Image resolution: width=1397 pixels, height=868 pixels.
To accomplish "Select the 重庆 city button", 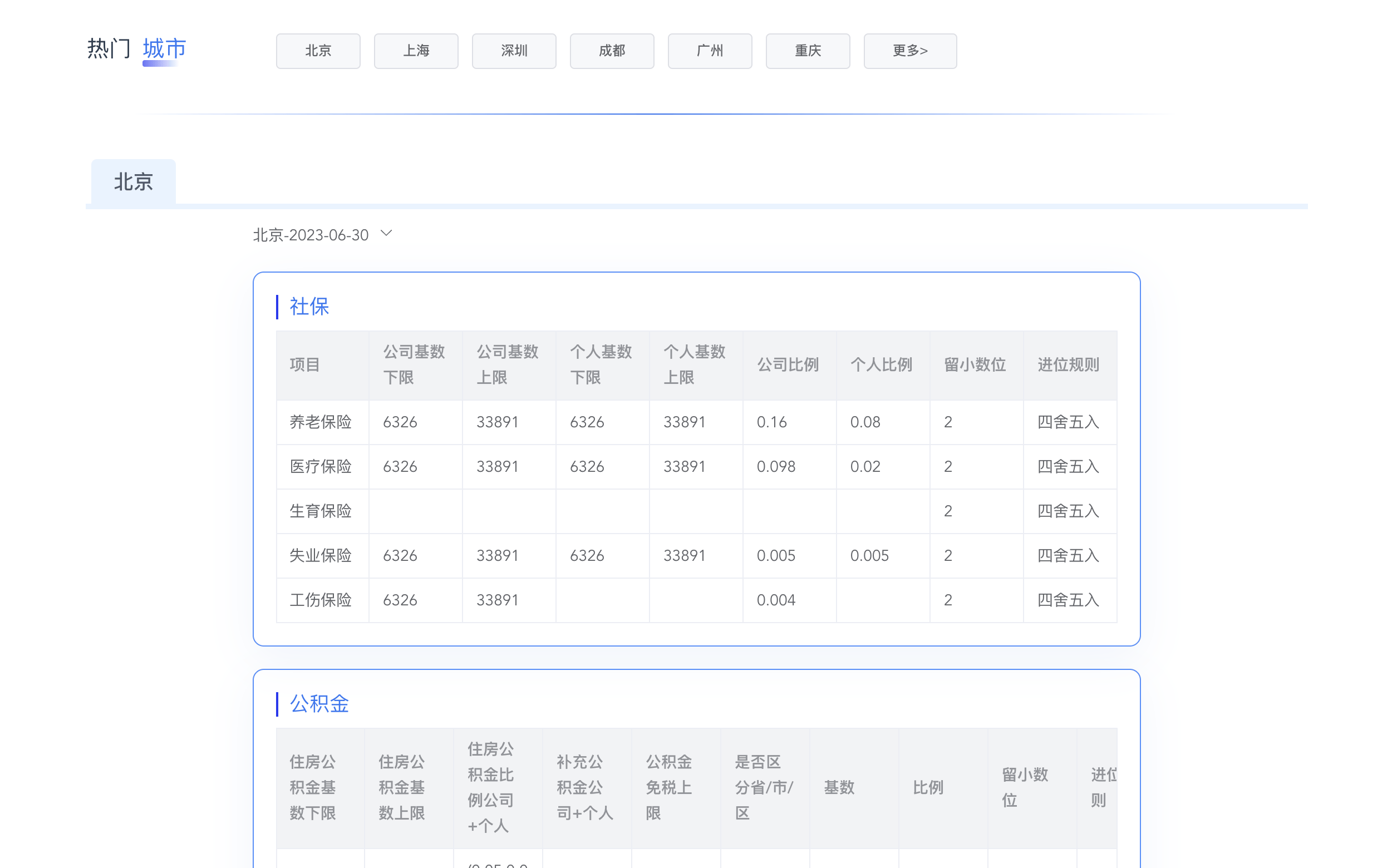I will (x=807, y=51).
